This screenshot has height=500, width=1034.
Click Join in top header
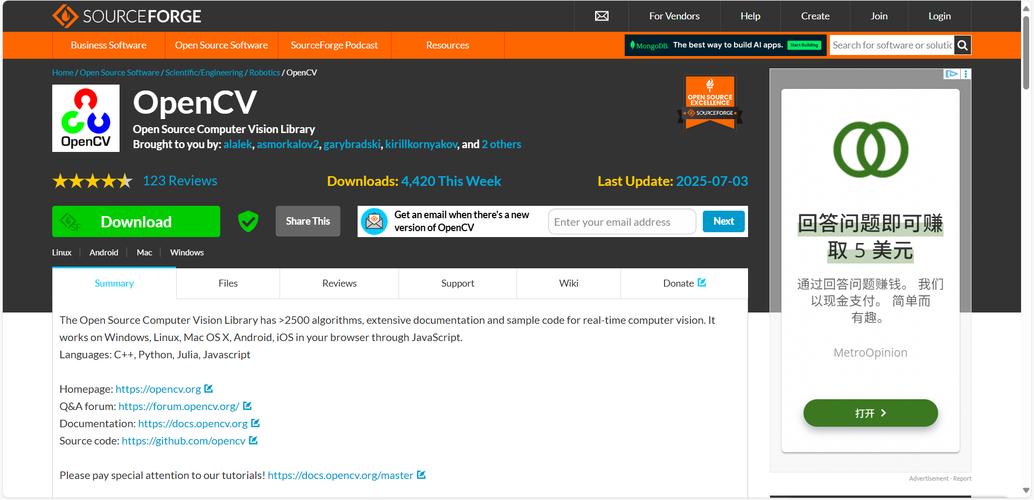[x=879, y=16]
